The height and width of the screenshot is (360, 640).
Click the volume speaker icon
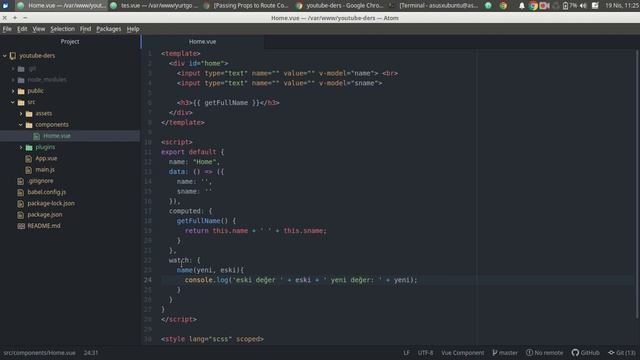(x=583, y=6)
